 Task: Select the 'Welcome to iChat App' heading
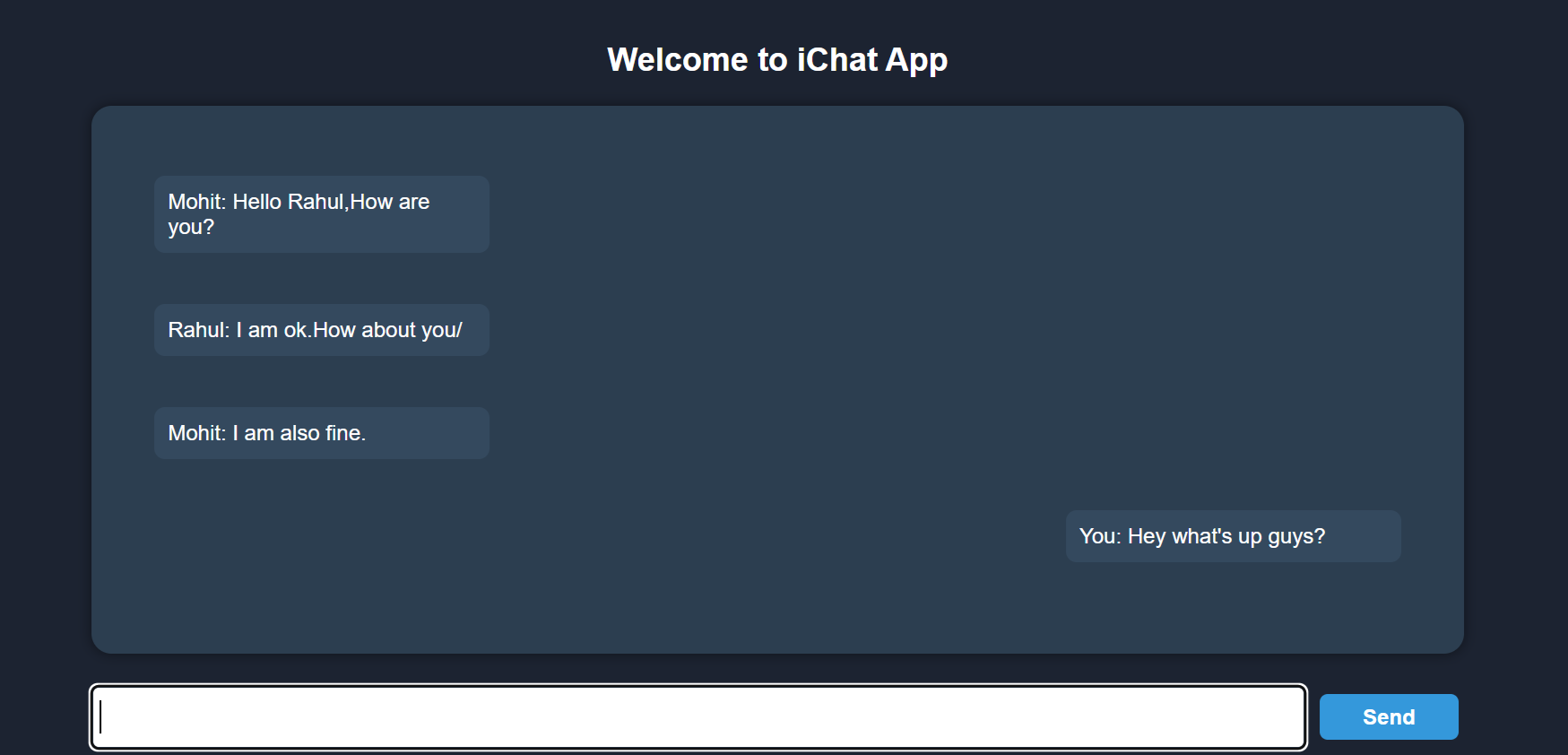tap(777, 60)
